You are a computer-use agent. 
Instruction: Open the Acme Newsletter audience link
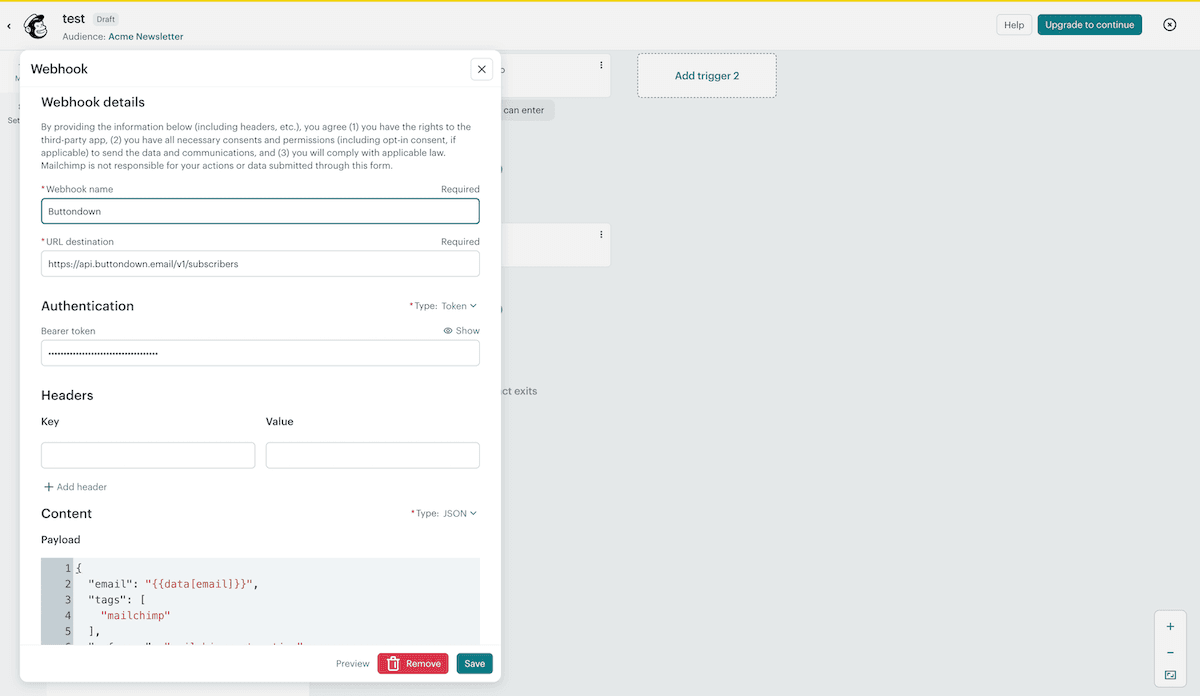pos(145,35)
